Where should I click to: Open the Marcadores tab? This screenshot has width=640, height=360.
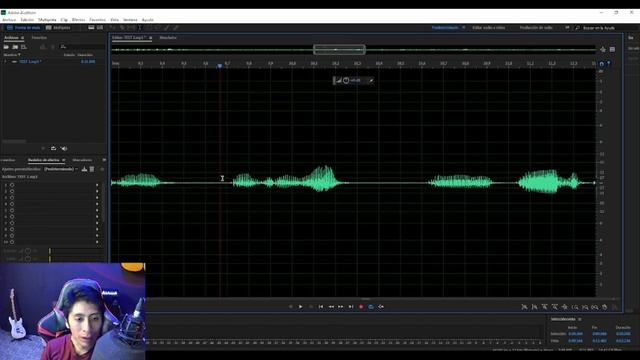tap(82, 160)
